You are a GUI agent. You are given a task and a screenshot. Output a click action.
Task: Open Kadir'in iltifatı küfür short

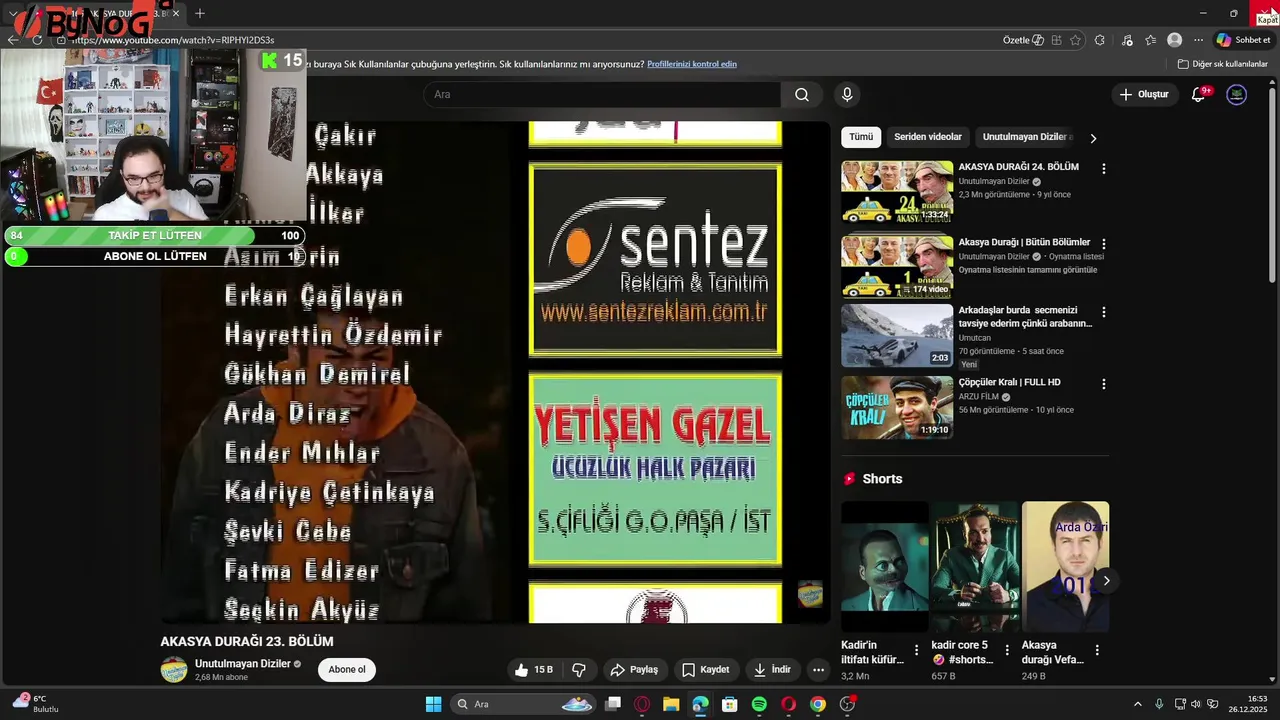point(885,566)
